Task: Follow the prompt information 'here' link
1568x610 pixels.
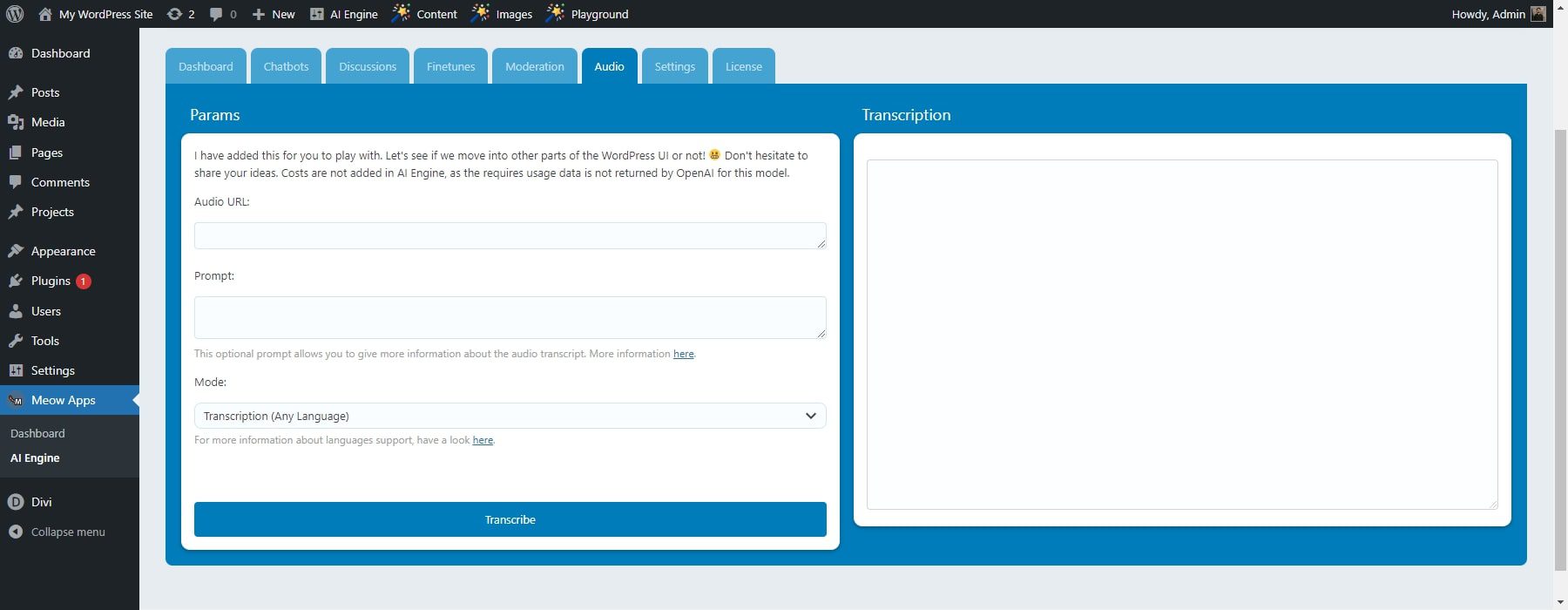Action: click(x=683, y=354)
